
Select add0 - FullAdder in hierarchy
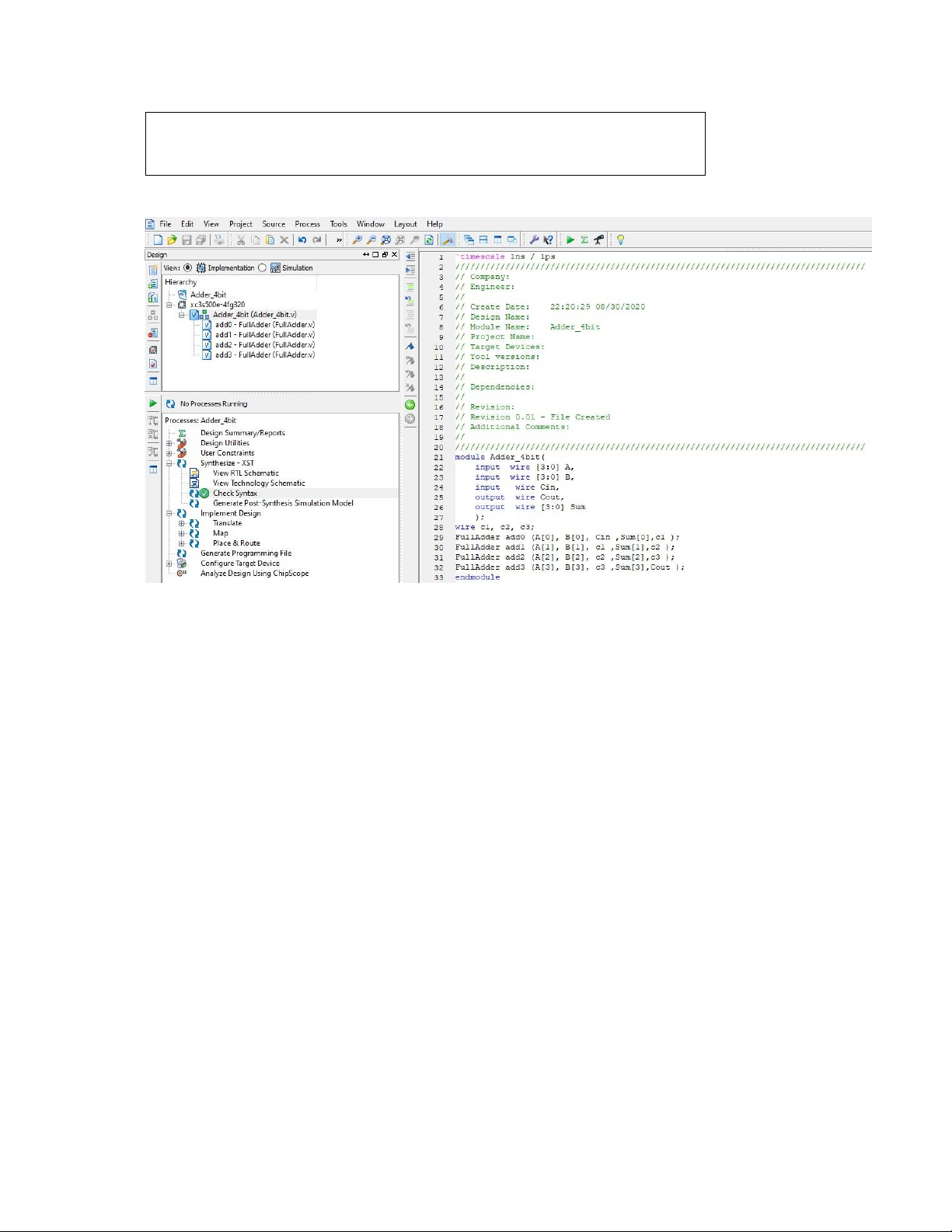(x=265, y=325)
